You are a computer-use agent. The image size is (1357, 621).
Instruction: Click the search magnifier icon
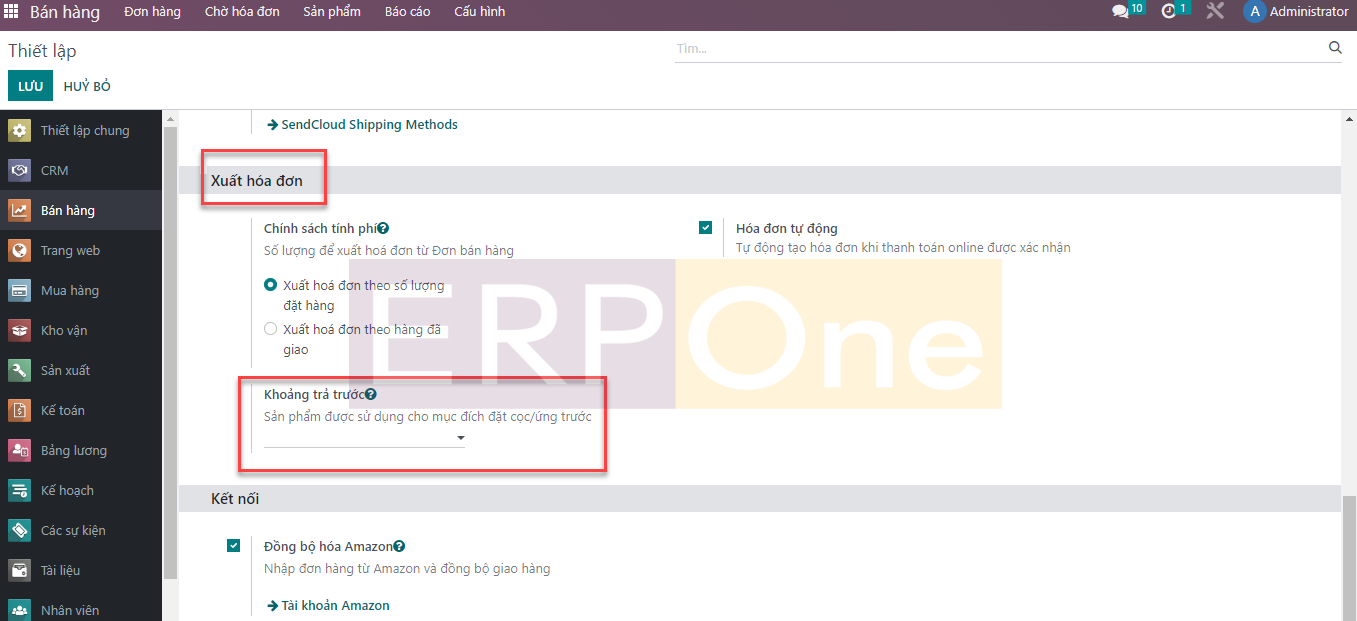1335,48
